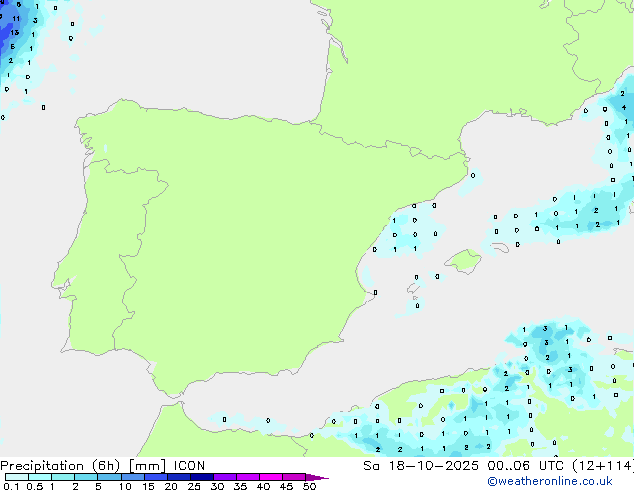Click the '30' legend scale label
Image resolution: width=634 pixels, height=490 pixels.
[x=217, y=486]
